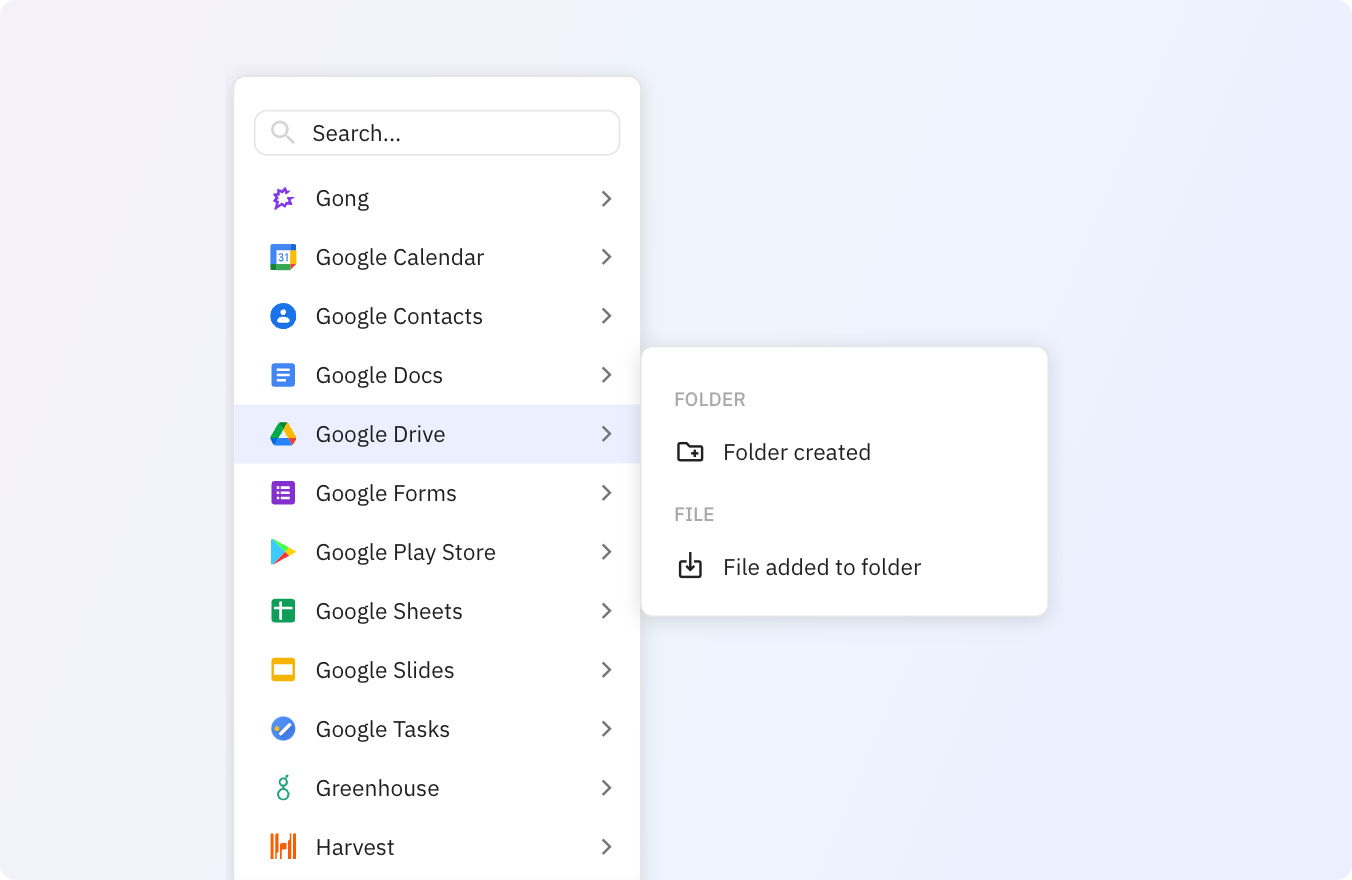Click the Google Docs icon
The height and width of the screenshot is (880, 1352).
click(283, 375)
